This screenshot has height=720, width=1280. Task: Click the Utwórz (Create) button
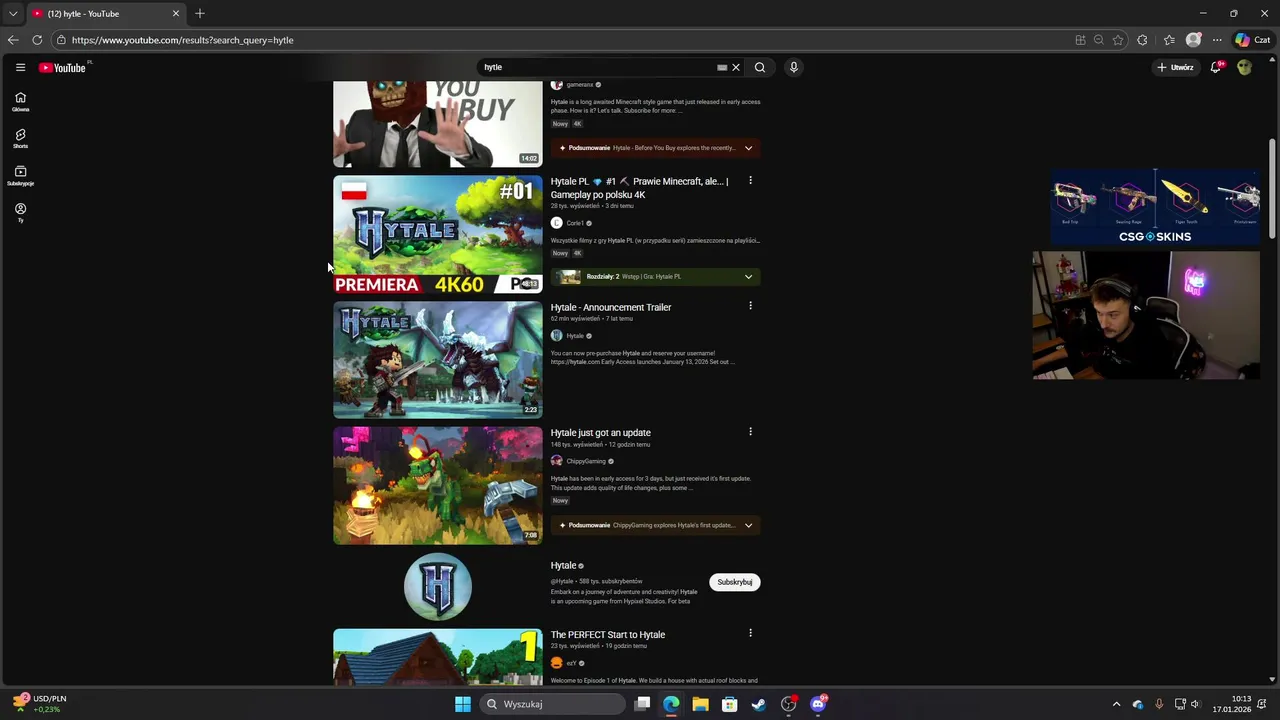tap(1175, 67)
